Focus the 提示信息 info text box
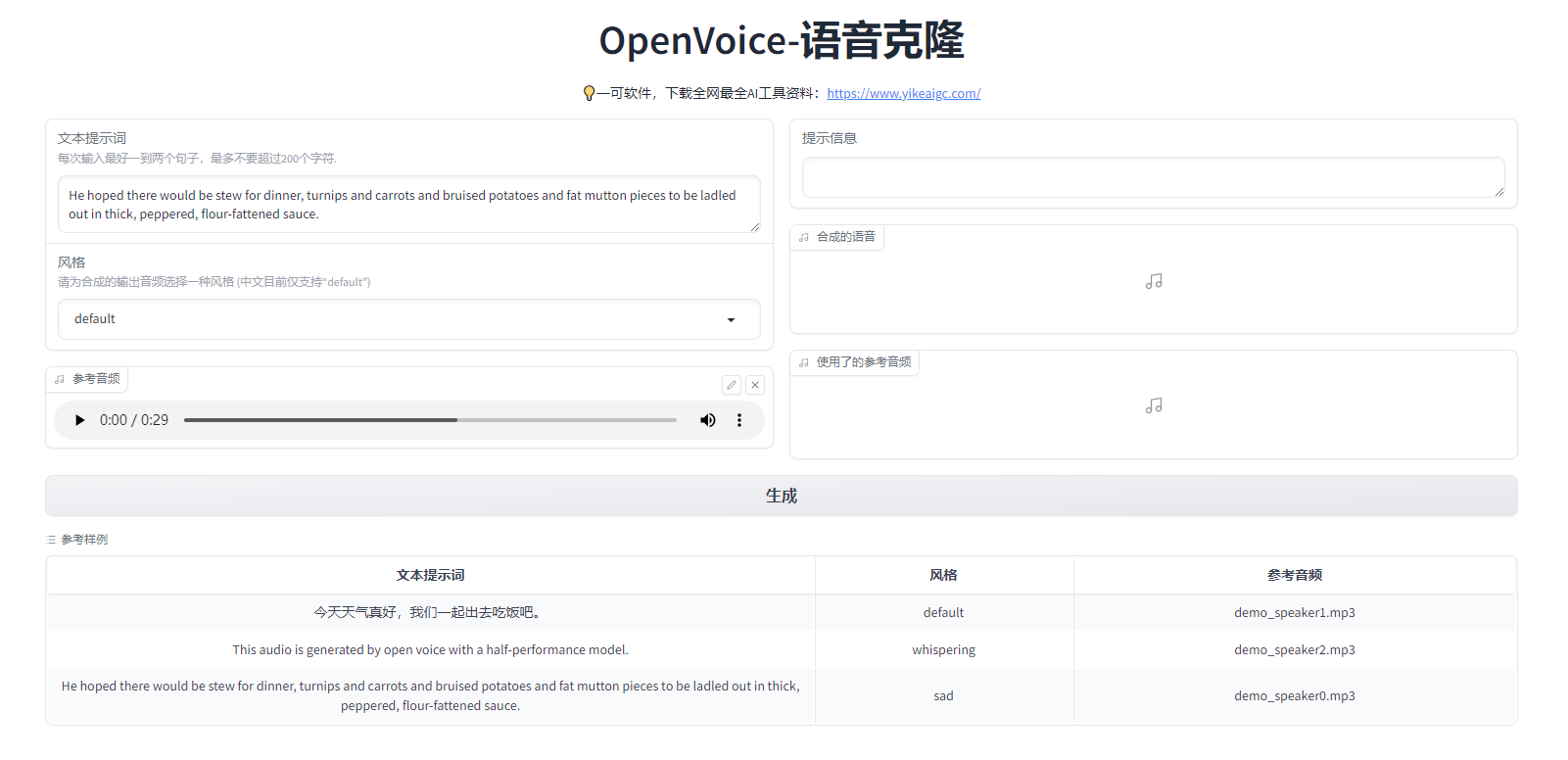This screenshot has width=1568, height=760. (x=1153, y=177)
